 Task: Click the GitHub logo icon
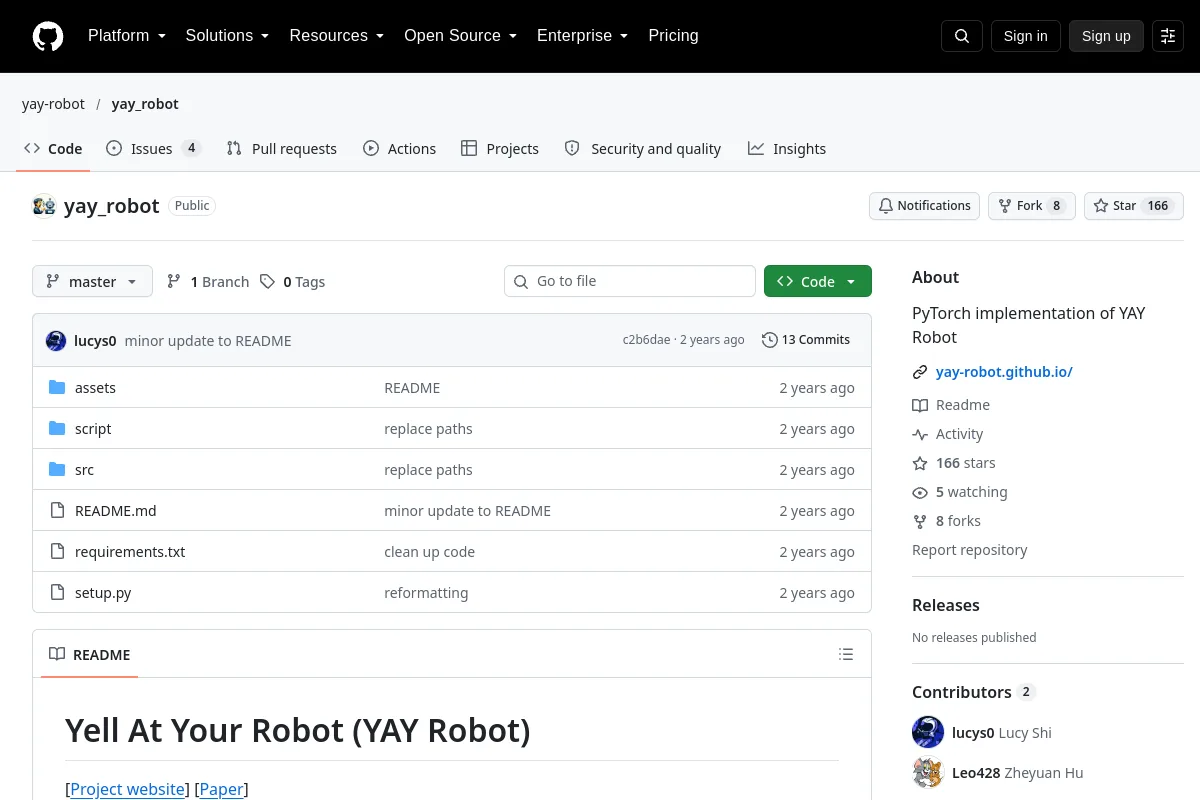pyautogui.click(x=48, y=36)
